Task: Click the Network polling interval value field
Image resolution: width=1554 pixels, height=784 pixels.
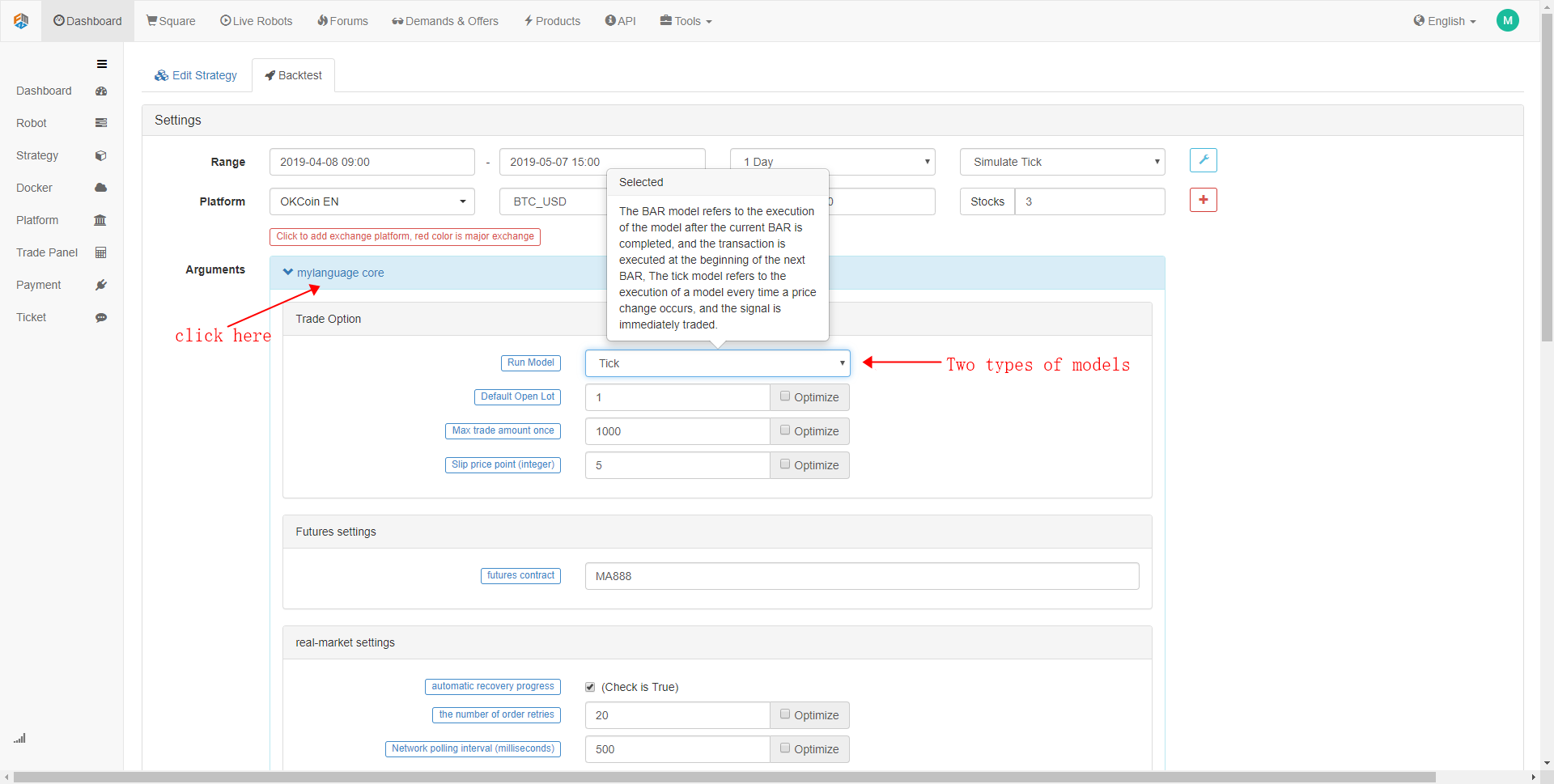Action: coord(677,749)
